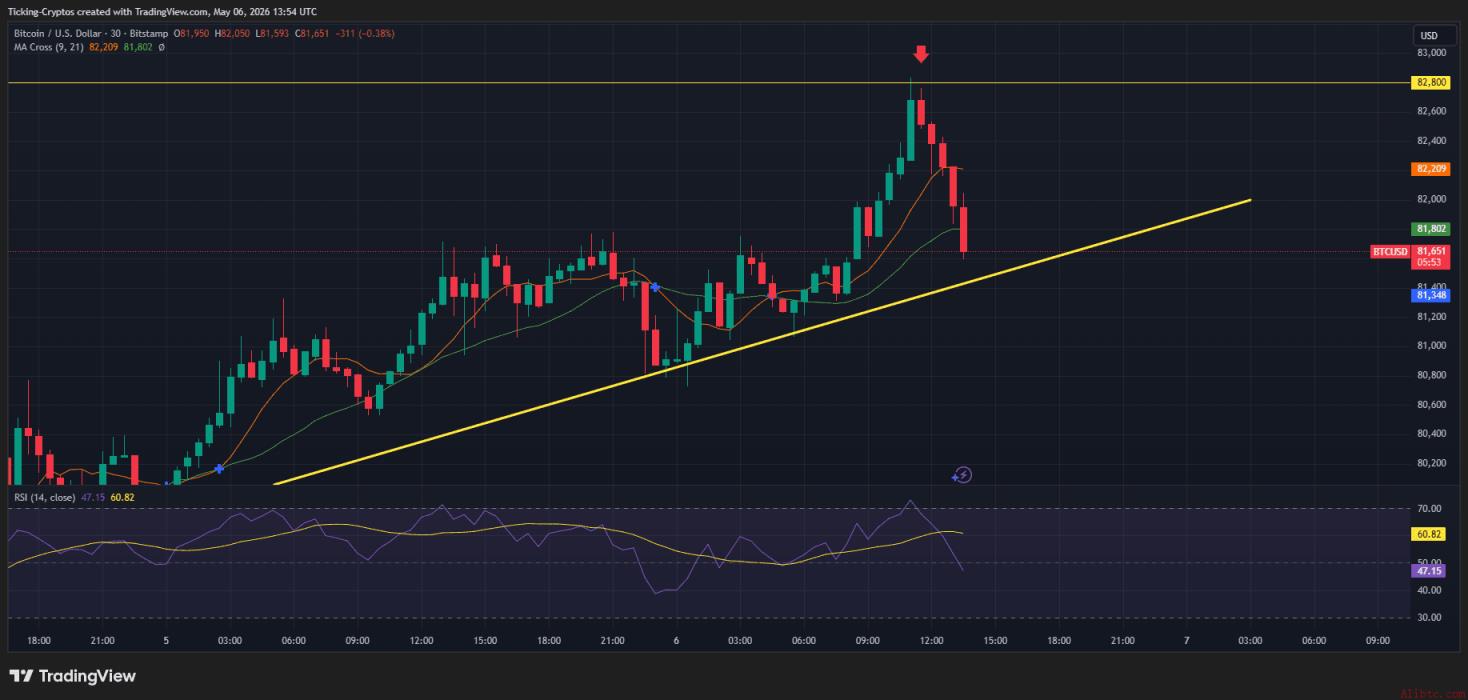Open the USD currency selector
Image resolution: width=1468 pixels, height=700 pixels.
point(1427,36)
